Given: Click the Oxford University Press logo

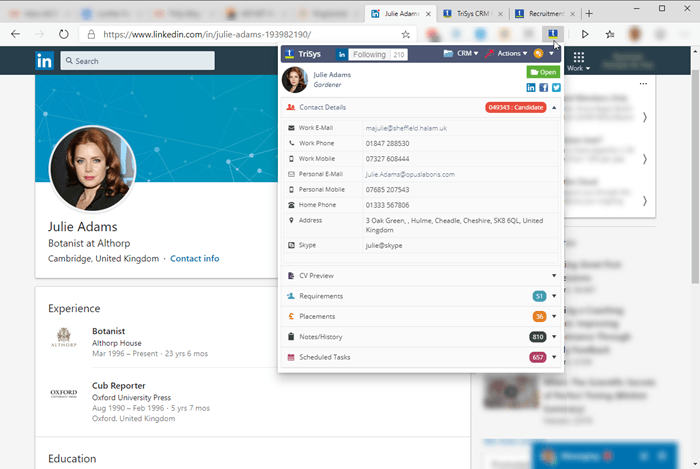Looking at the screenshot, I should click(63, 393).
